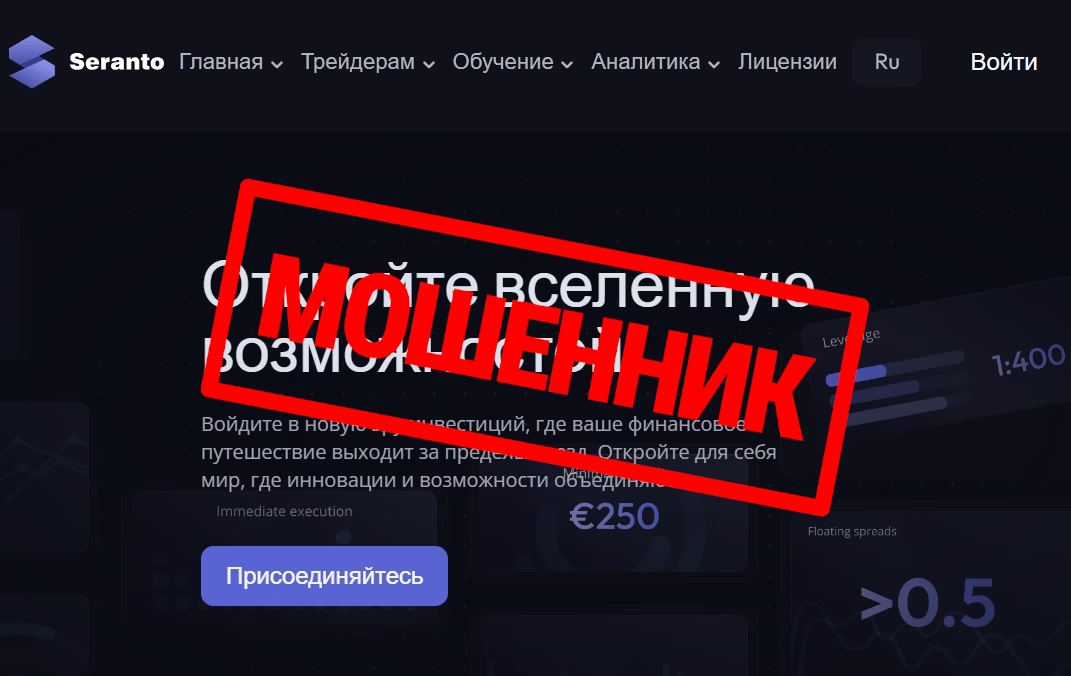Expand the chevron next to Главная
Screen dimensions: 1071x676
click(x=277, y=64)
